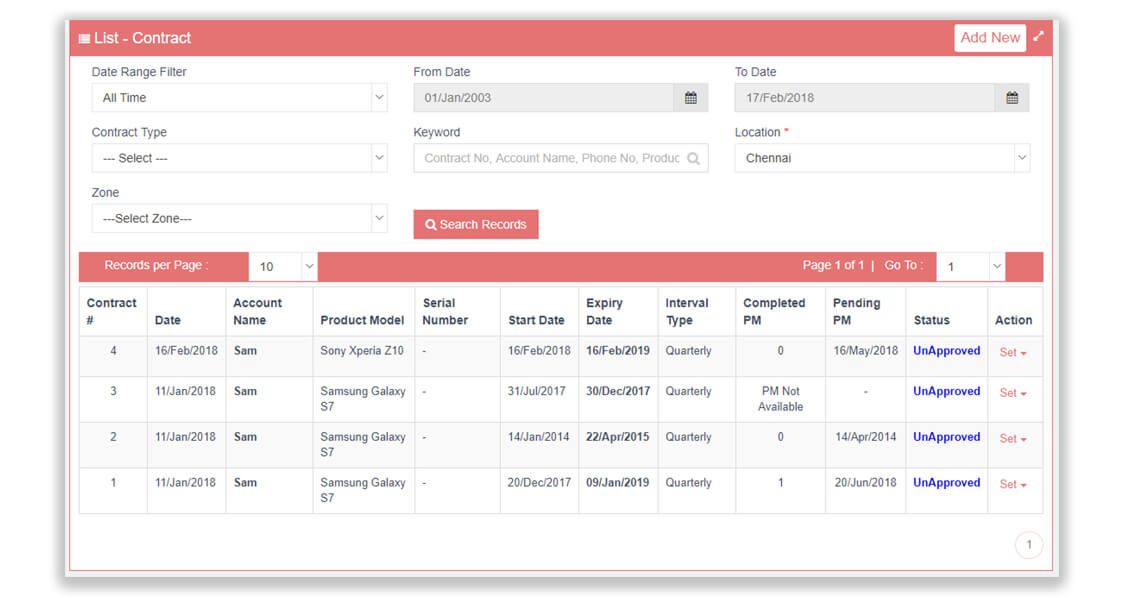1124x598 pixels.
Task: Click the Add New button
Action: point(989,37)
